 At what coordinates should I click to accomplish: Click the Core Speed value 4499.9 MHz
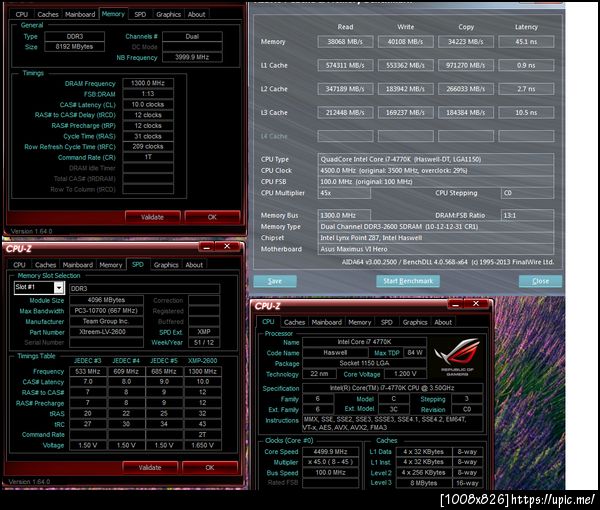(x=330, y=452)
